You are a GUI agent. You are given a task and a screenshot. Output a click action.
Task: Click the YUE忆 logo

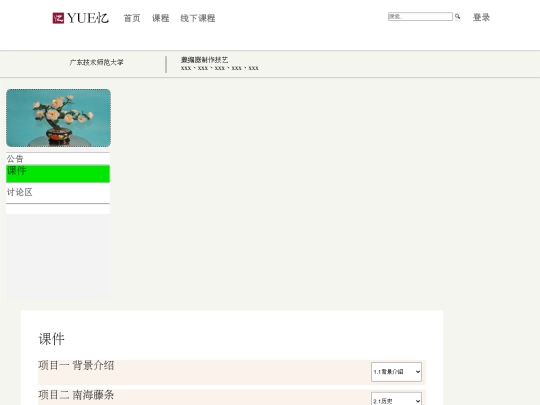[x=81, y=18]
